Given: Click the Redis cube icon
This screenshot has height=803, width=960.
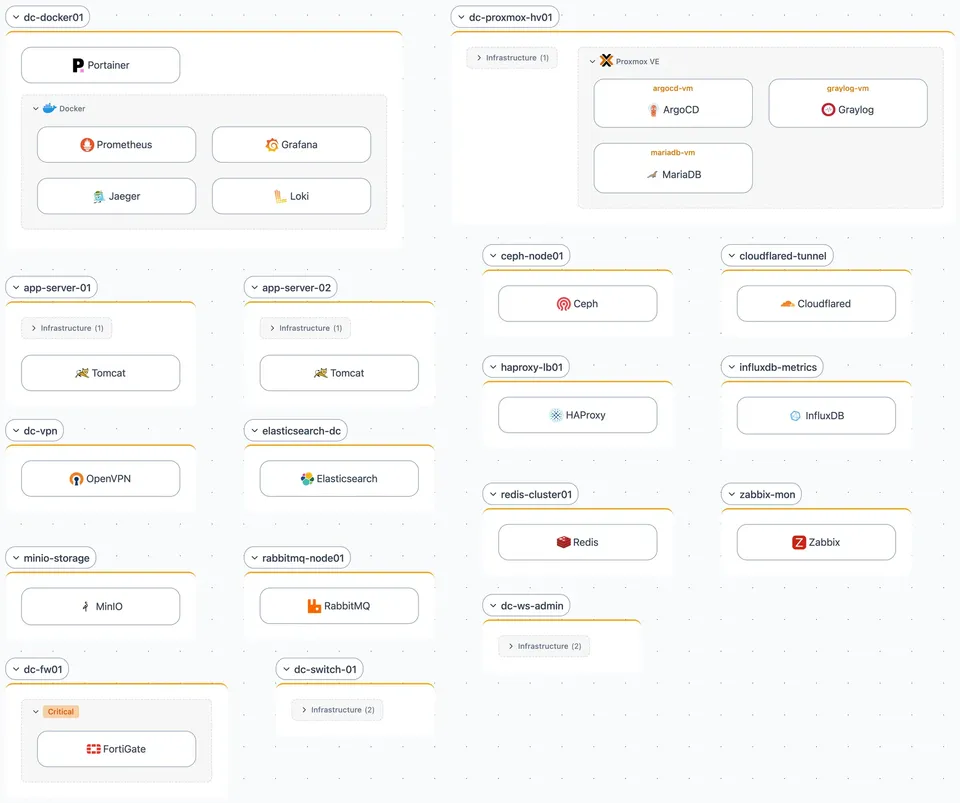Looking at the screenshot, I should [x=563, y=542].
